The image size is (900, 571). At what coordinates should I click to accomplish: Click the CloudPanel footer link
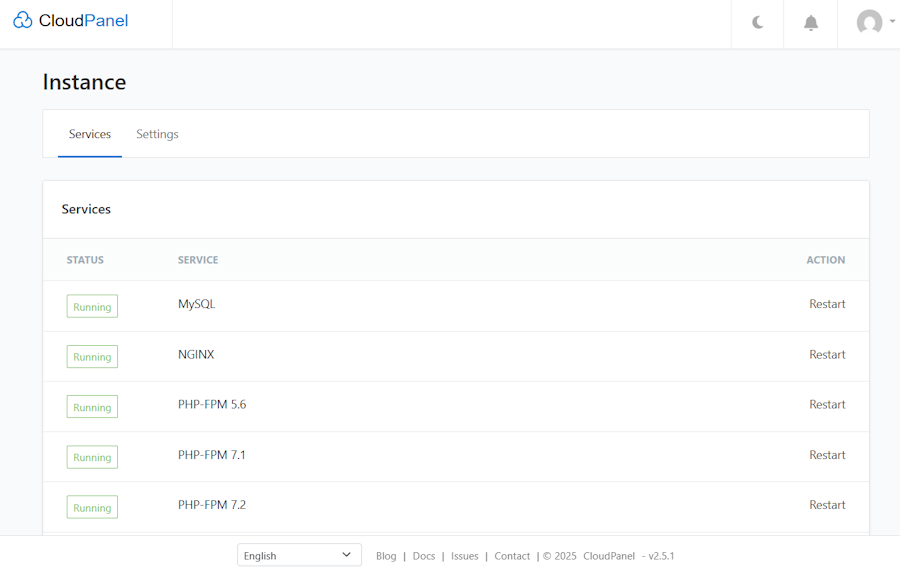(608, 556)
